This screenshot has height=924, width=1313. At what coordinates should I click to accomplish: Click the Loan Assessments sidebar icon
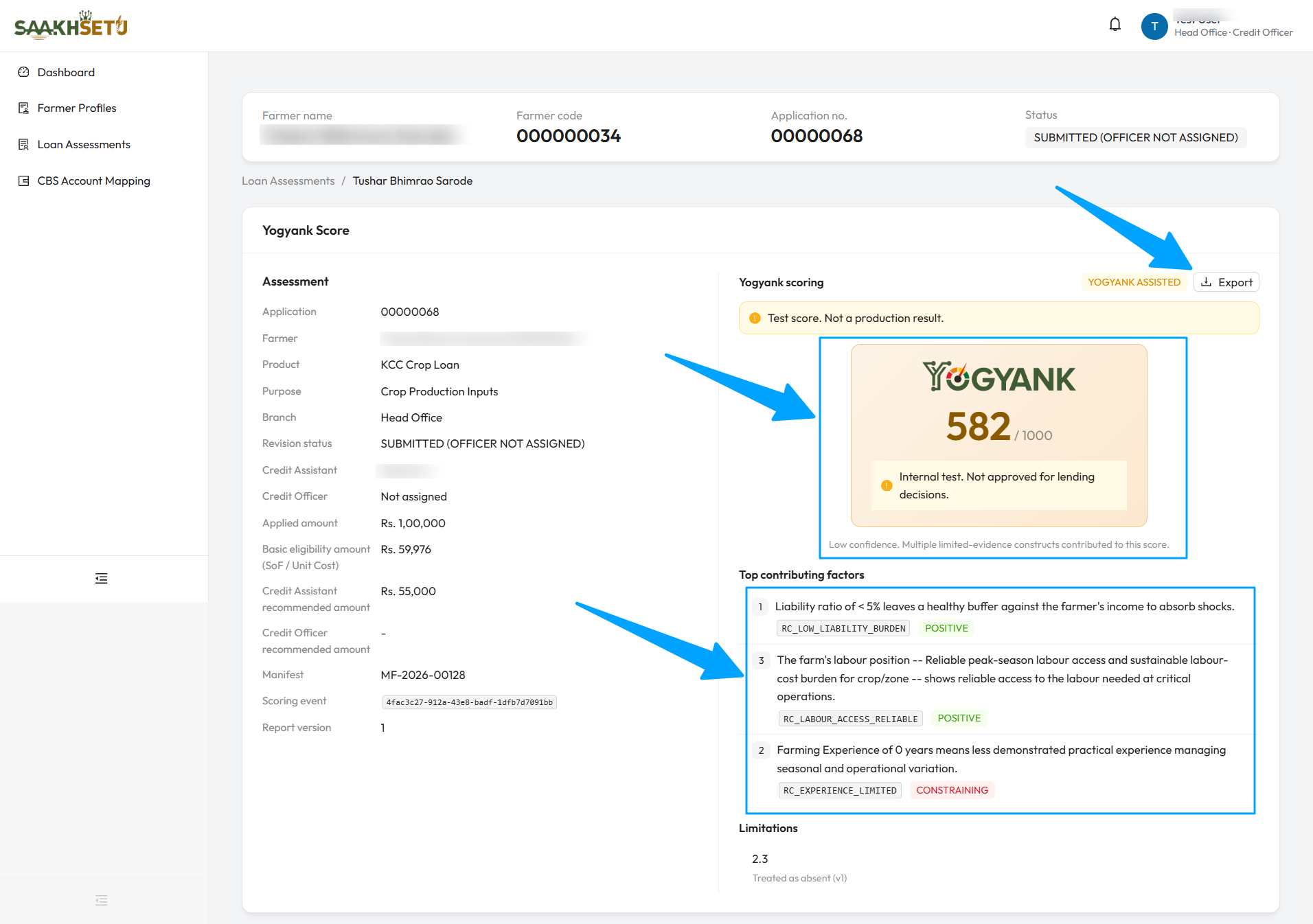(x=23, y=144)
